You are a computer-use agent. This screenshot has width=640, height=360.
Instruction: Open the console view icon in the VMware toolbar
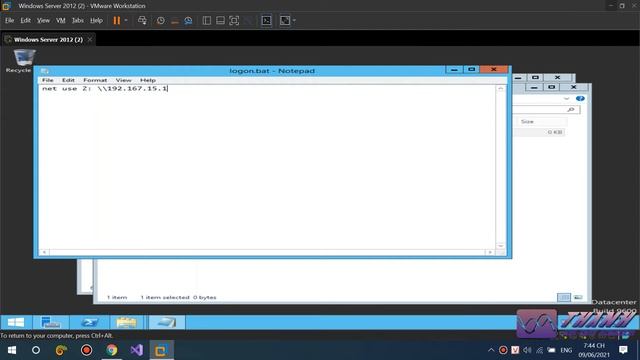[266, 20]
